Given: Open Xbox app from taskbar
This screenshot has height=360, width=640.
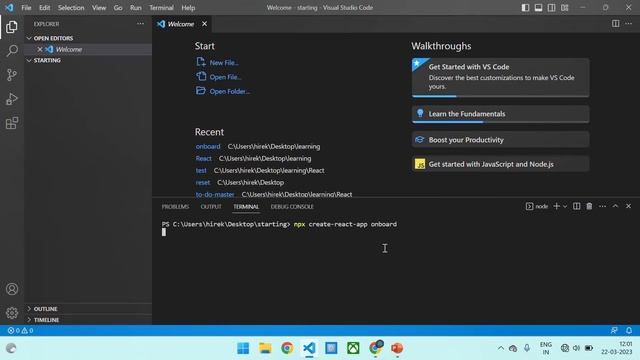Looking at the screenshot, I should (x=353, y=348).
